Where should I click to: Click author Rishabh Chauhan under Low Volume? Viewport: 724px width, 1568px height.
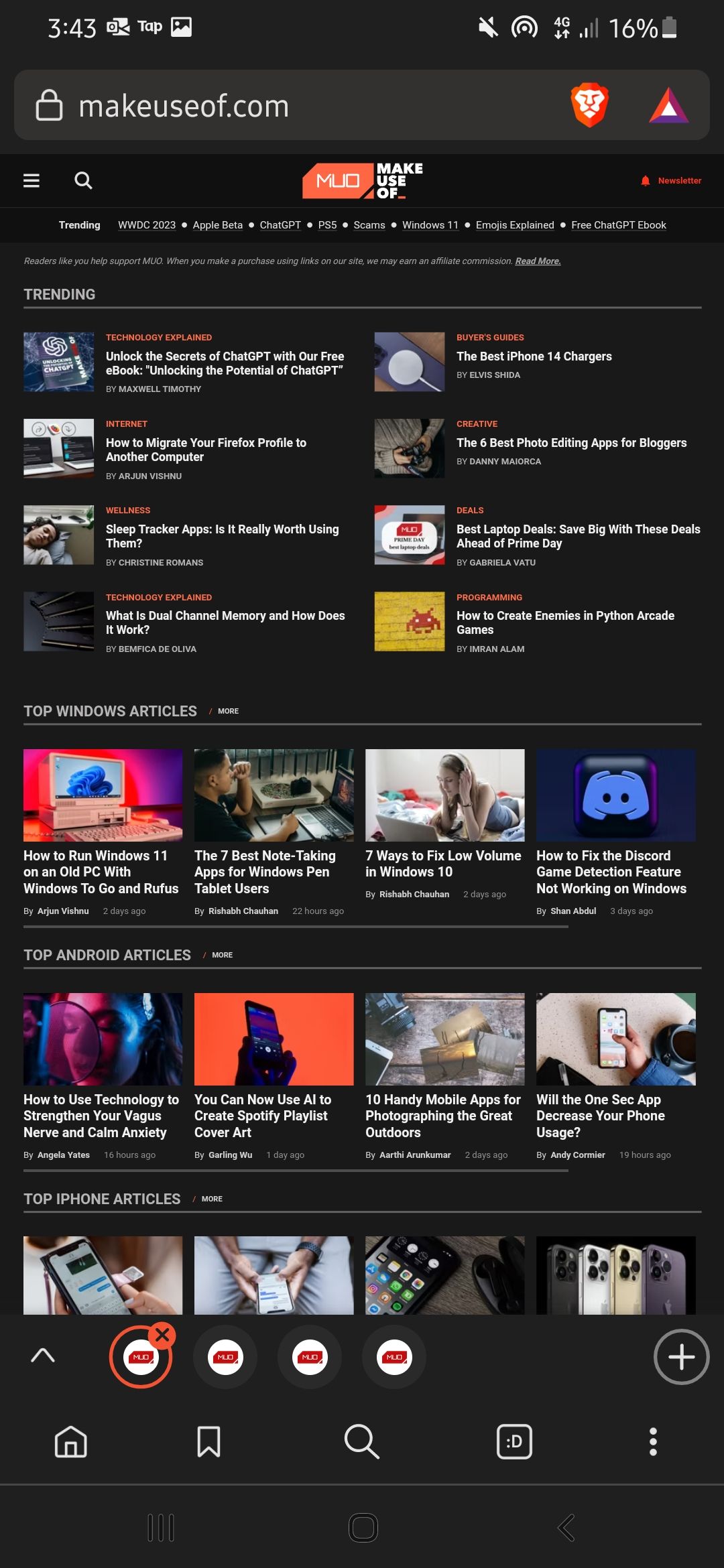414,895
